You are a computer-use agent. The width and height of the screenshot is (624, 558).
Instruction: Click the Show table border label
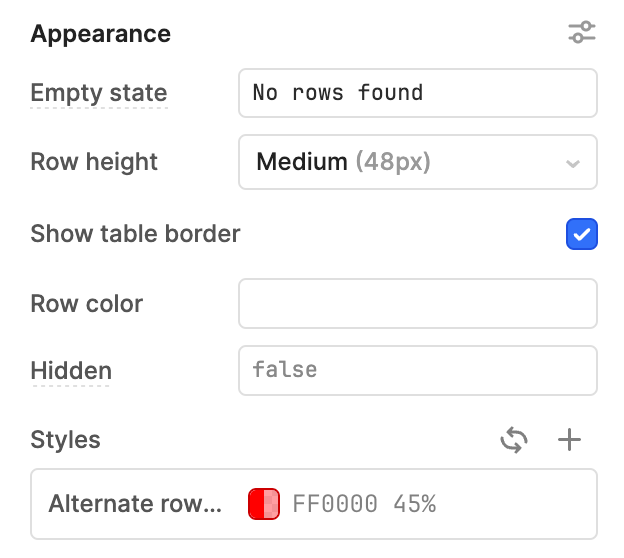tap(135, 234)
